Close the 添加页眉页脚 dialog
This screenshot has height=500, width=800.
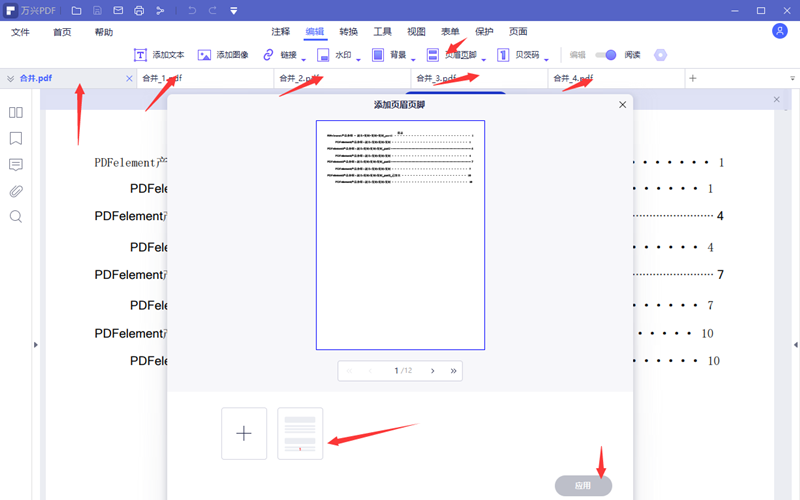click(x=622, y=104)
